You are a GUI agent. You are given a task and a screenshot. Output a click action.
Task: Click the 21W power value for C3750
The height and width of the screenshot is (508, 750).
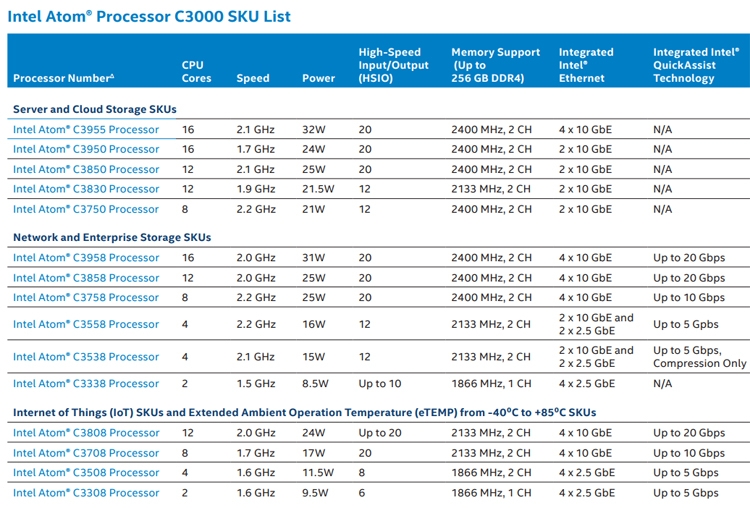313,209
